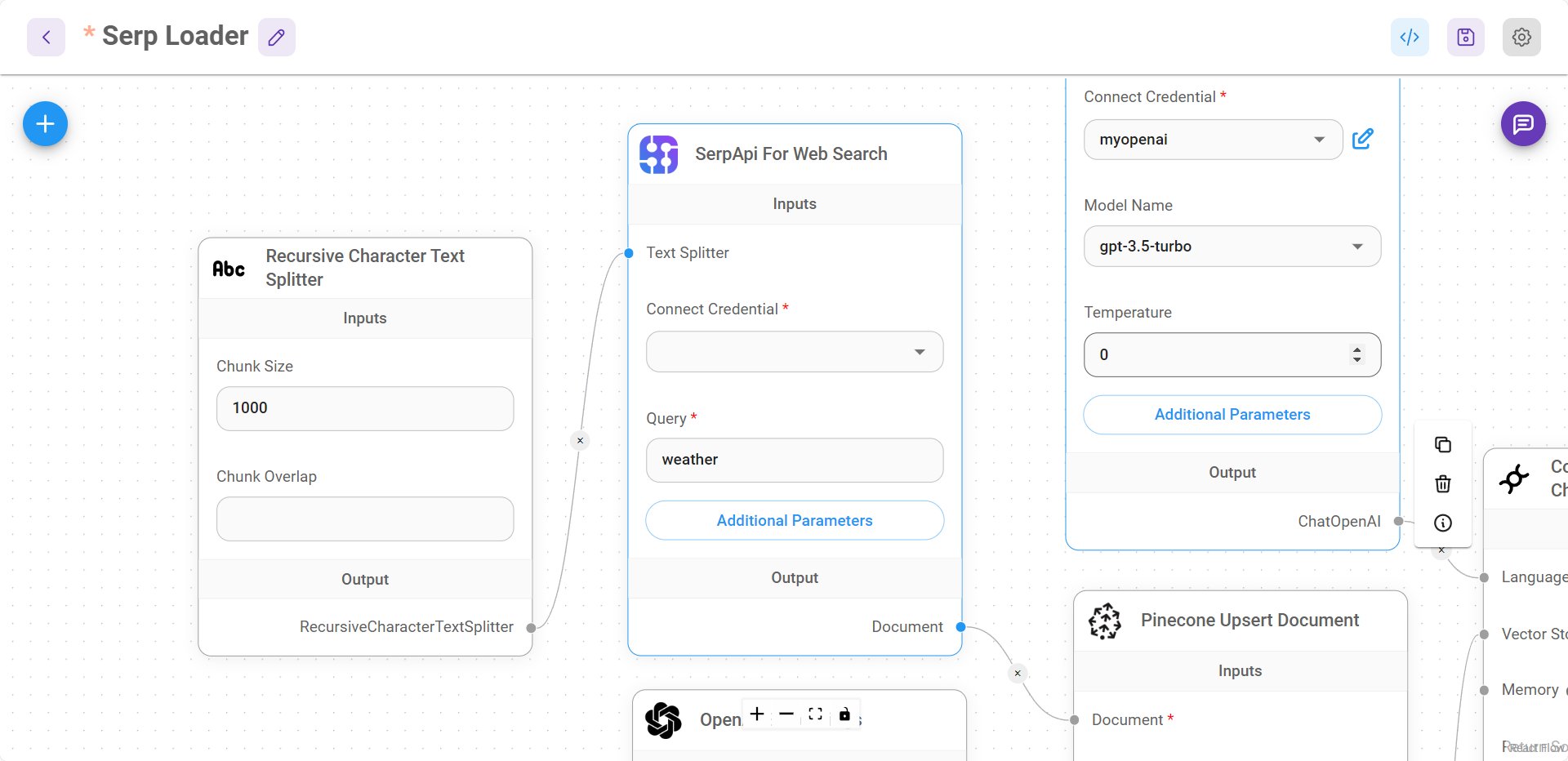Go back using the arrow button
This screenshot has height=761, width=1568.
pyautogui.click(x=46, y=37)
